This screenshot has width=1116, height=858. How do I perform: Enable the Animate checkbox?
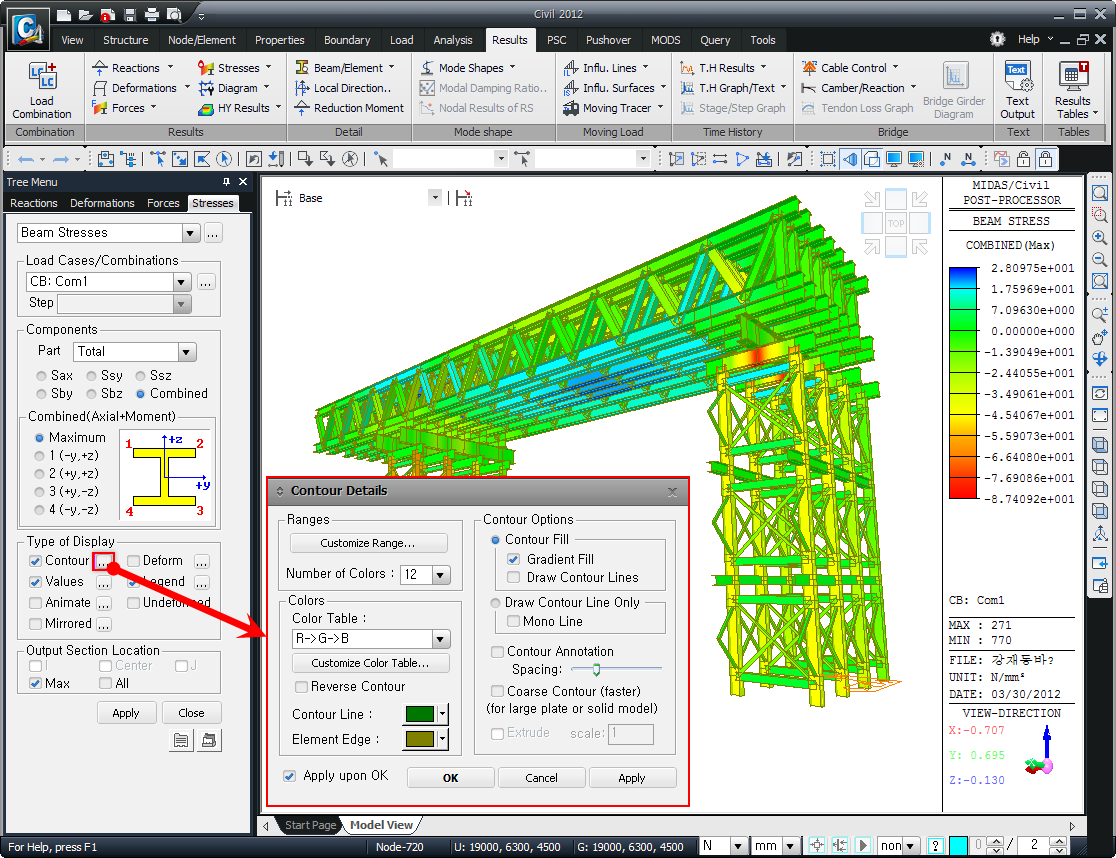[x=35, y=603]
